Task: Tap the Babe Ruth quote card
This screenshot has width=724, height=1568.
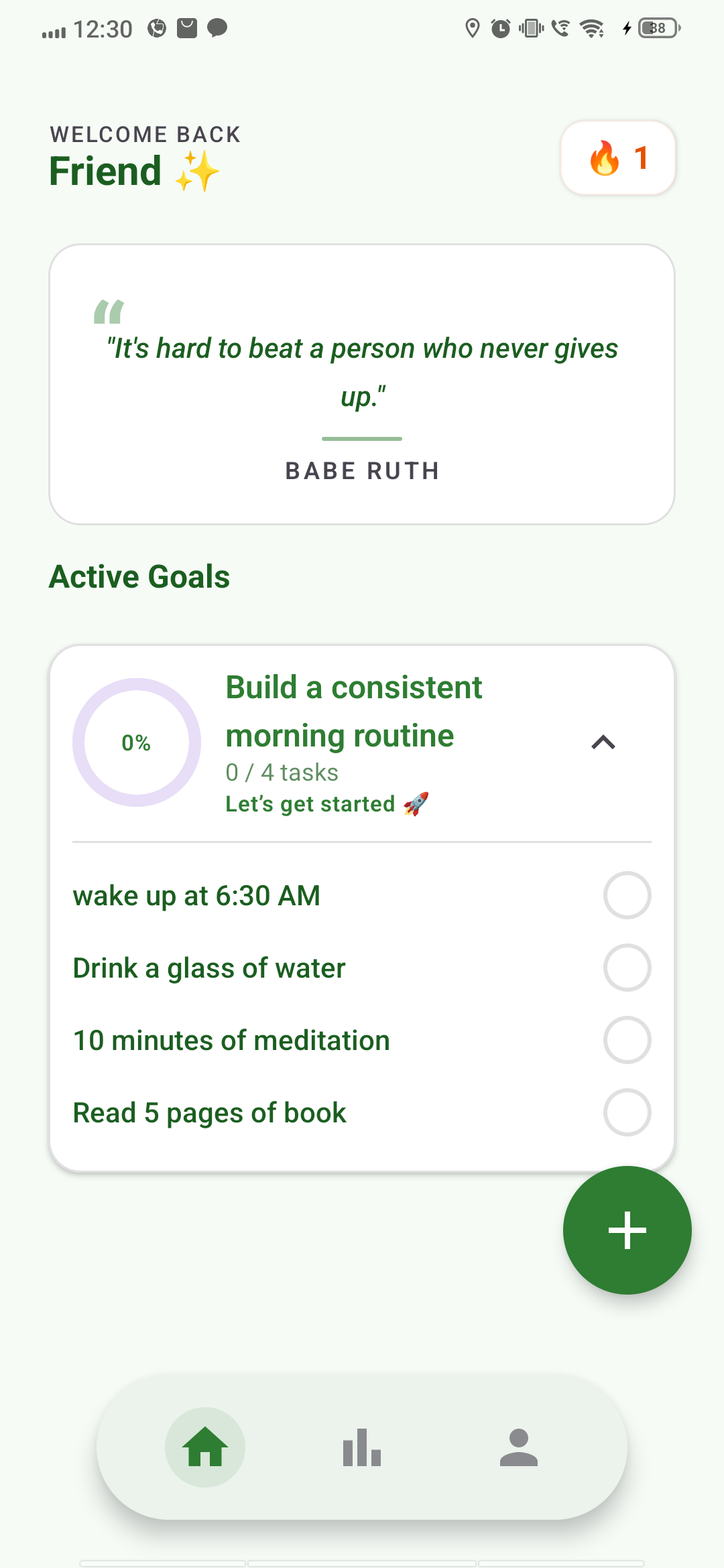Action: click(x=362, y=384)
